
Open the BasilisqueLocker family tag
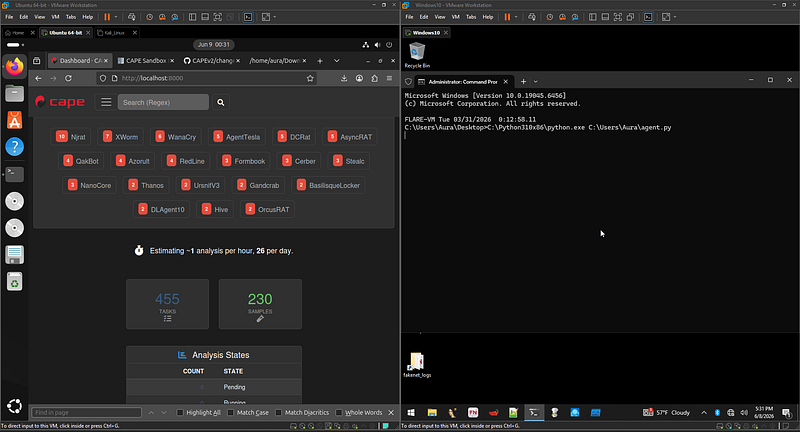coord(329,185)
